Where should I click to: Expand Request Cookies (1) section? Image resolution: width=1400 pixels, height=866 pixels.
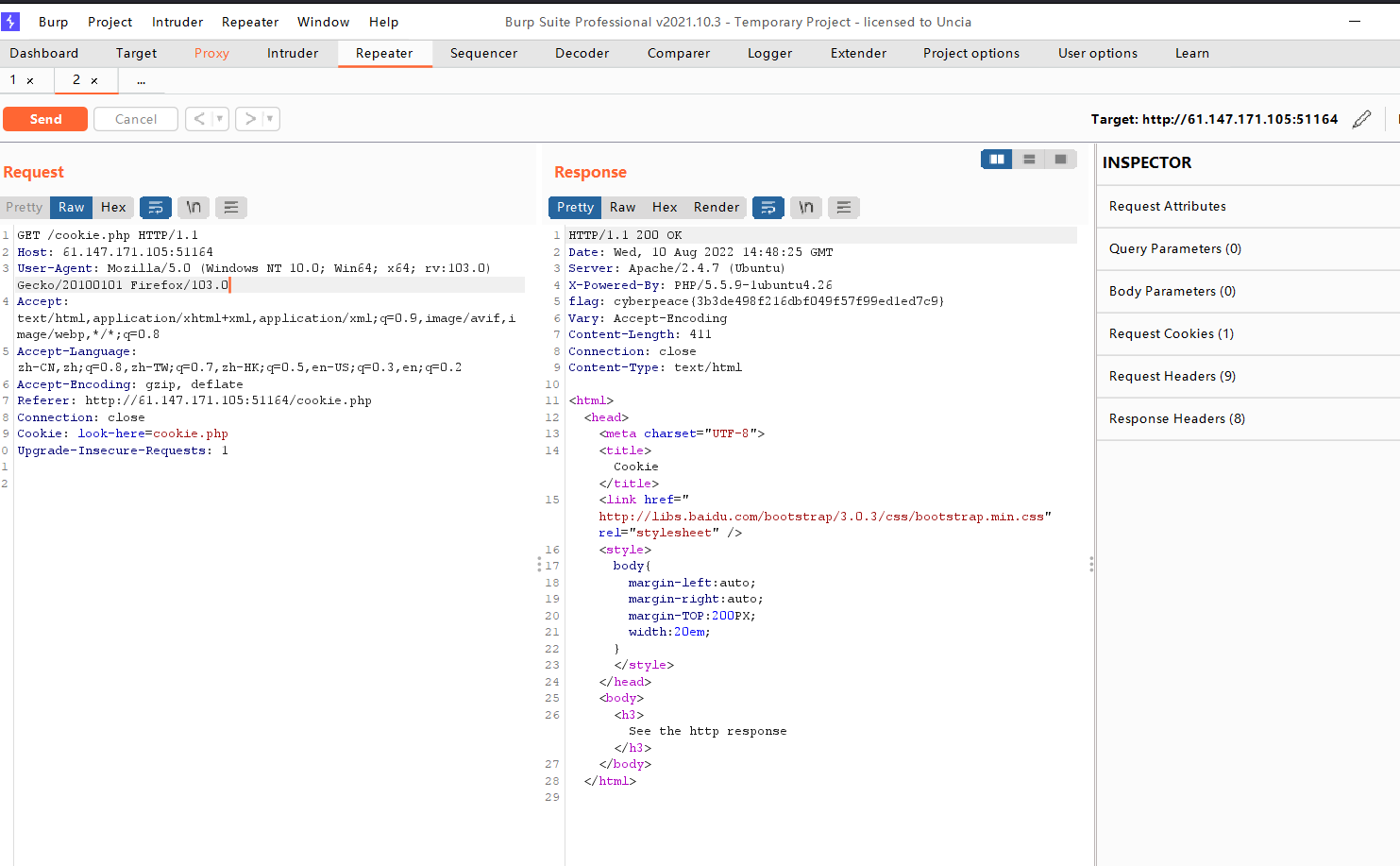[1248, 334]
